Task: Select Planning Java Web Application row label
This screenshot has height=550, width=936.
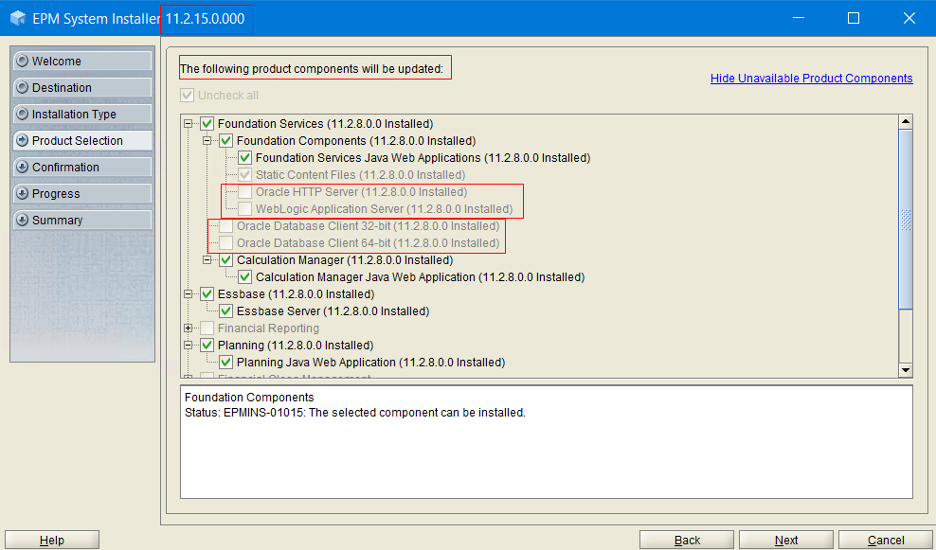Action: click(371, 362)
